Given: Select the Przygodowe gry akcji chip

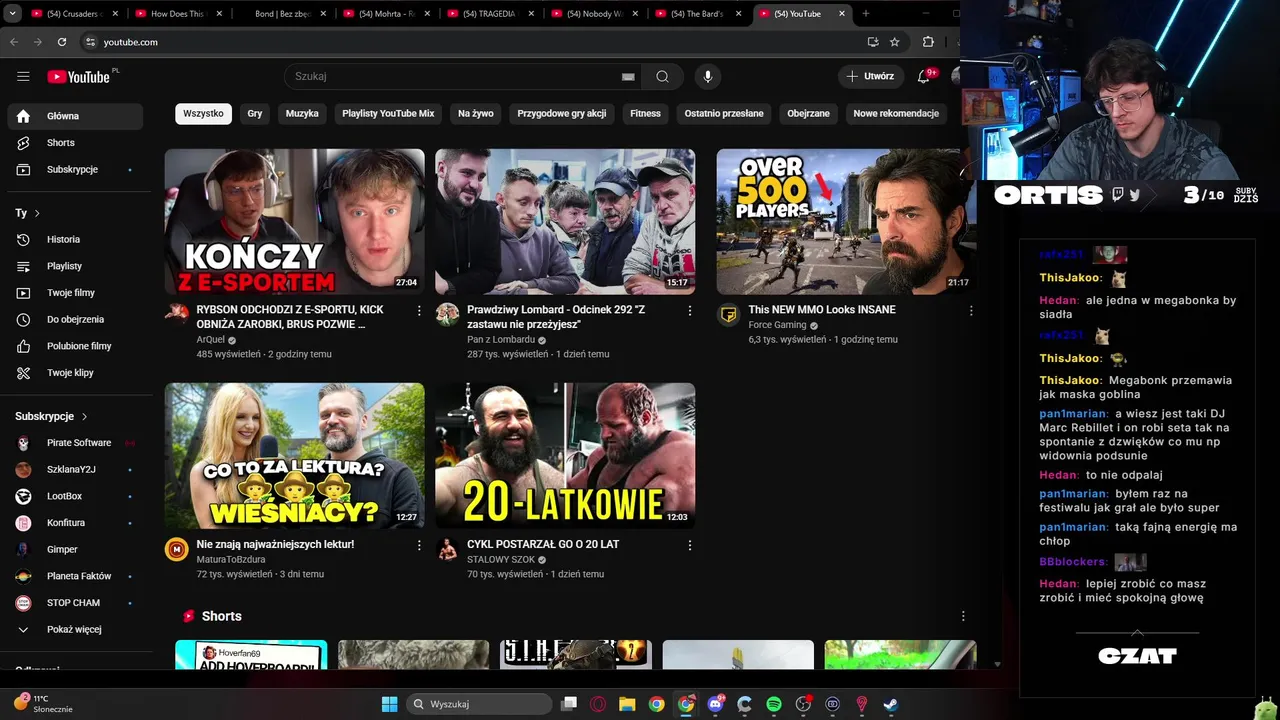Looking at the screenshot, I should 562,113.
